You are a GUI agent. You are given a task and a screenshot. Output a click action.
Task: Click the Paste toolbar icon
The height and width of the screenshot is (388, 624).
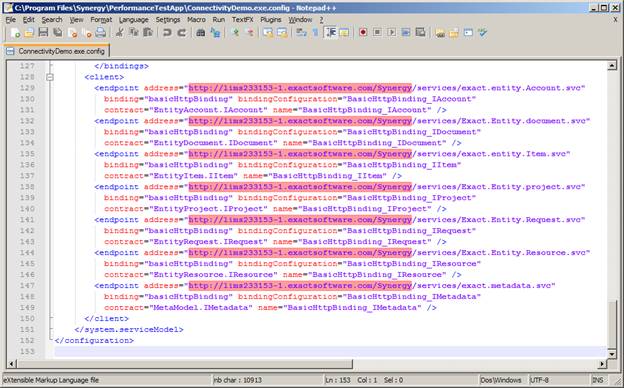pyautogui.click(x=148, y=33)
